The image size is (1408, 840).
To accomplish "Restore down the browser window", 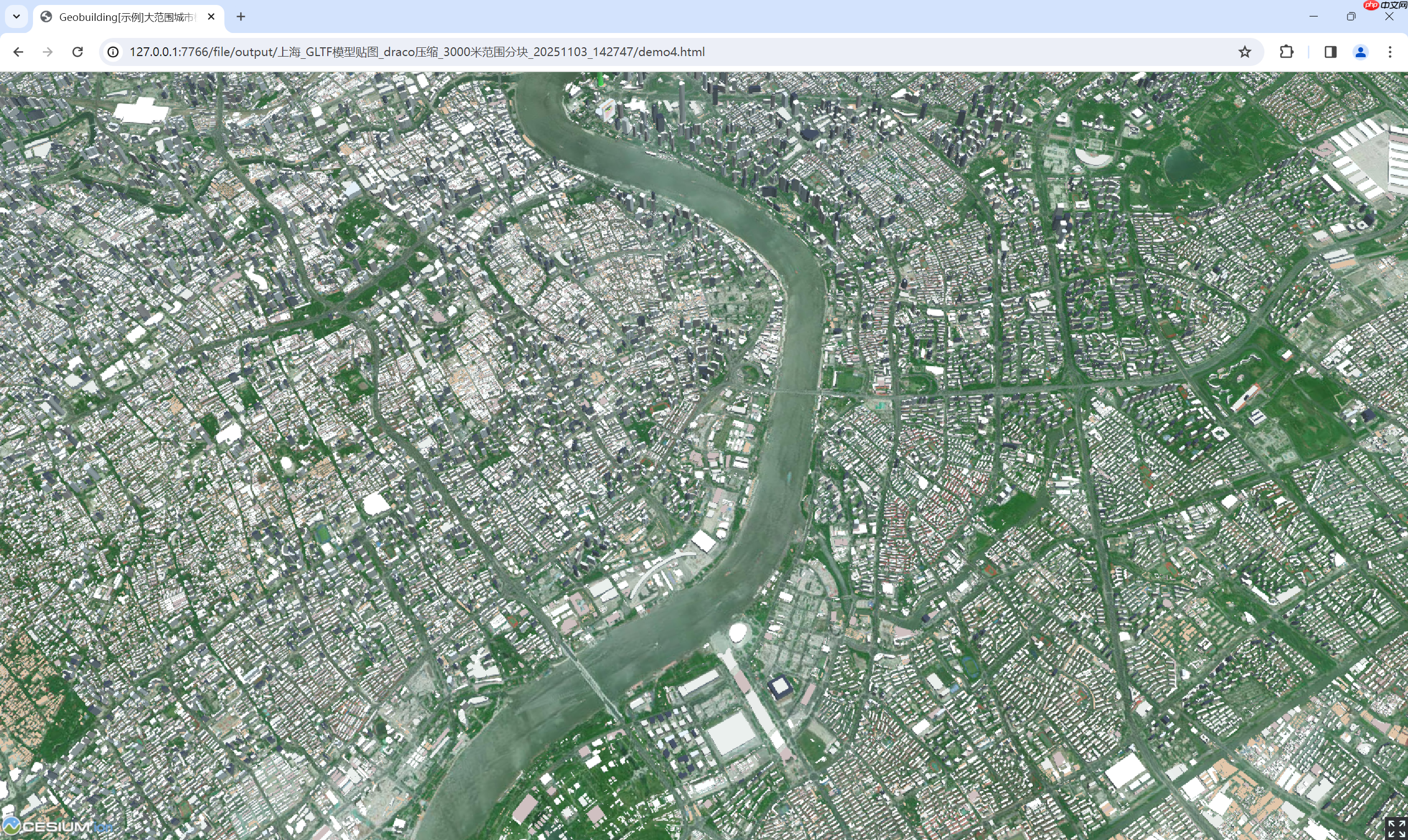I will 1351,16.
